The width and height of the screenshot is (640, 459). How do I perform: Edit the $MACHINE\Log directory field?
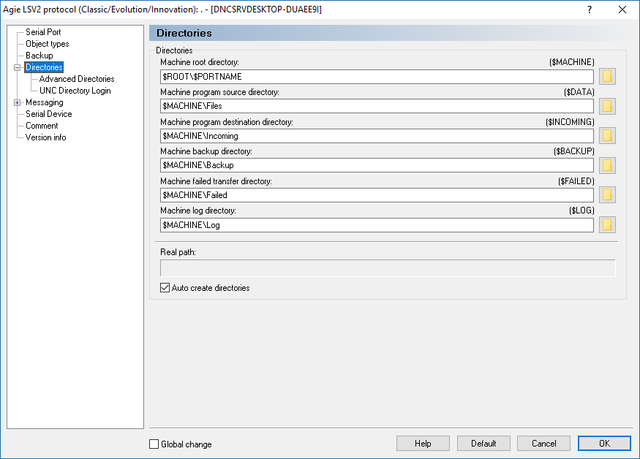pyautogui.click(x=377, y=225)
